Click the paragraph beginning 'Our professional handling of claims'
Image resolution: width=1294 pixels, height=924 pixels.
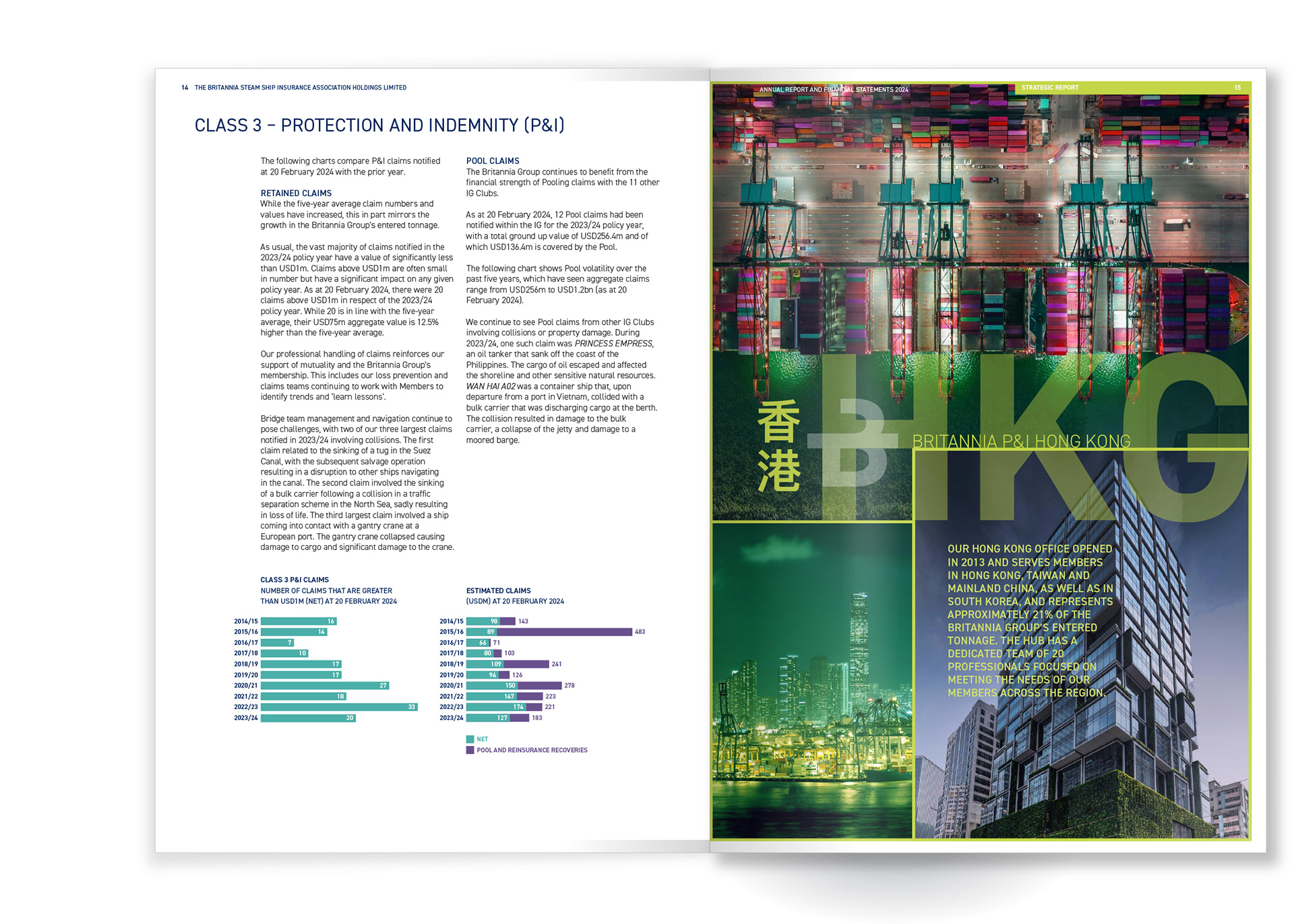coord(355,375)
